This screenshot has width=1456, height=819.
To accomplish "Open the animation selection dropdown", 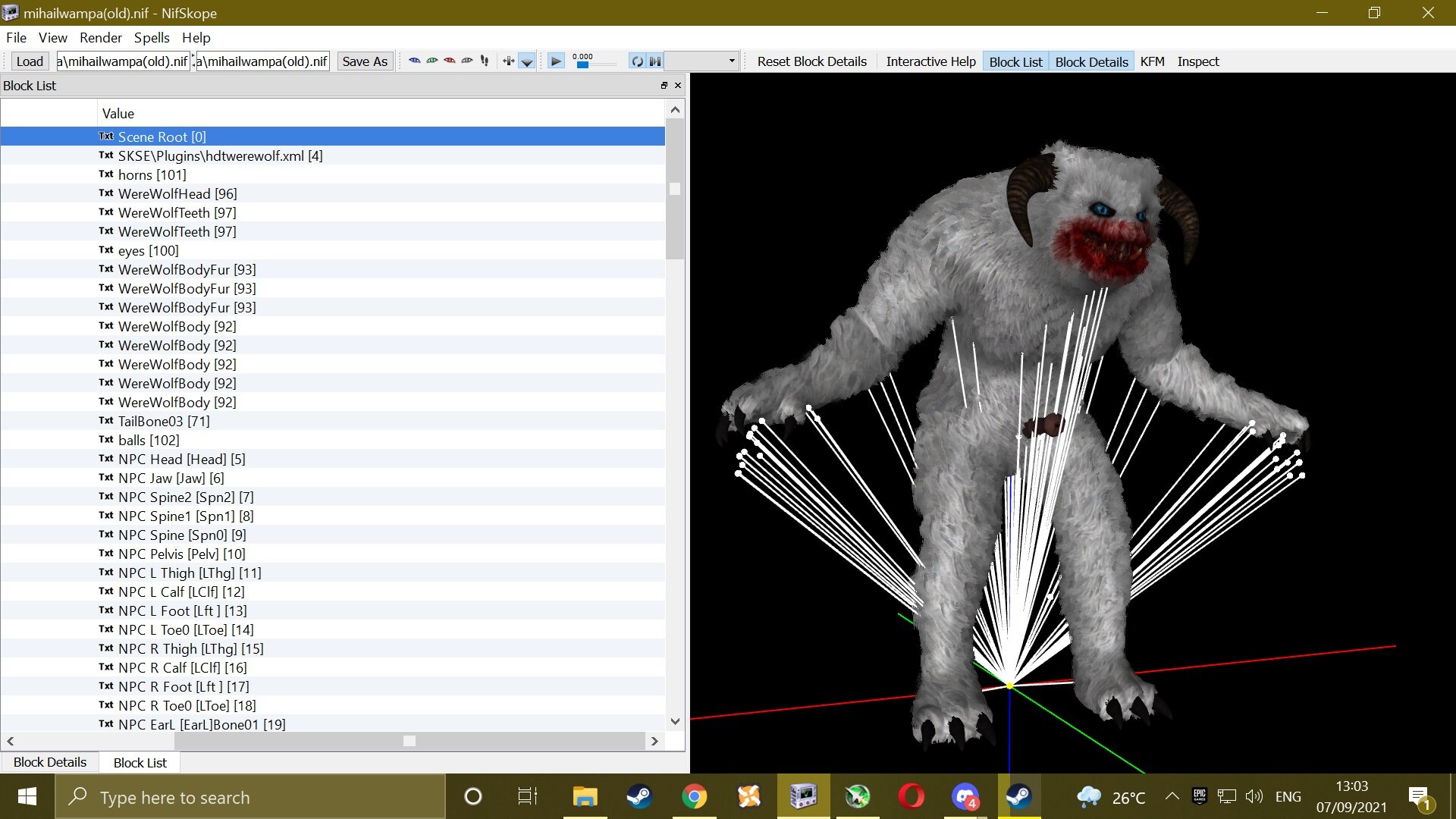I will click(x=701, y=61).
